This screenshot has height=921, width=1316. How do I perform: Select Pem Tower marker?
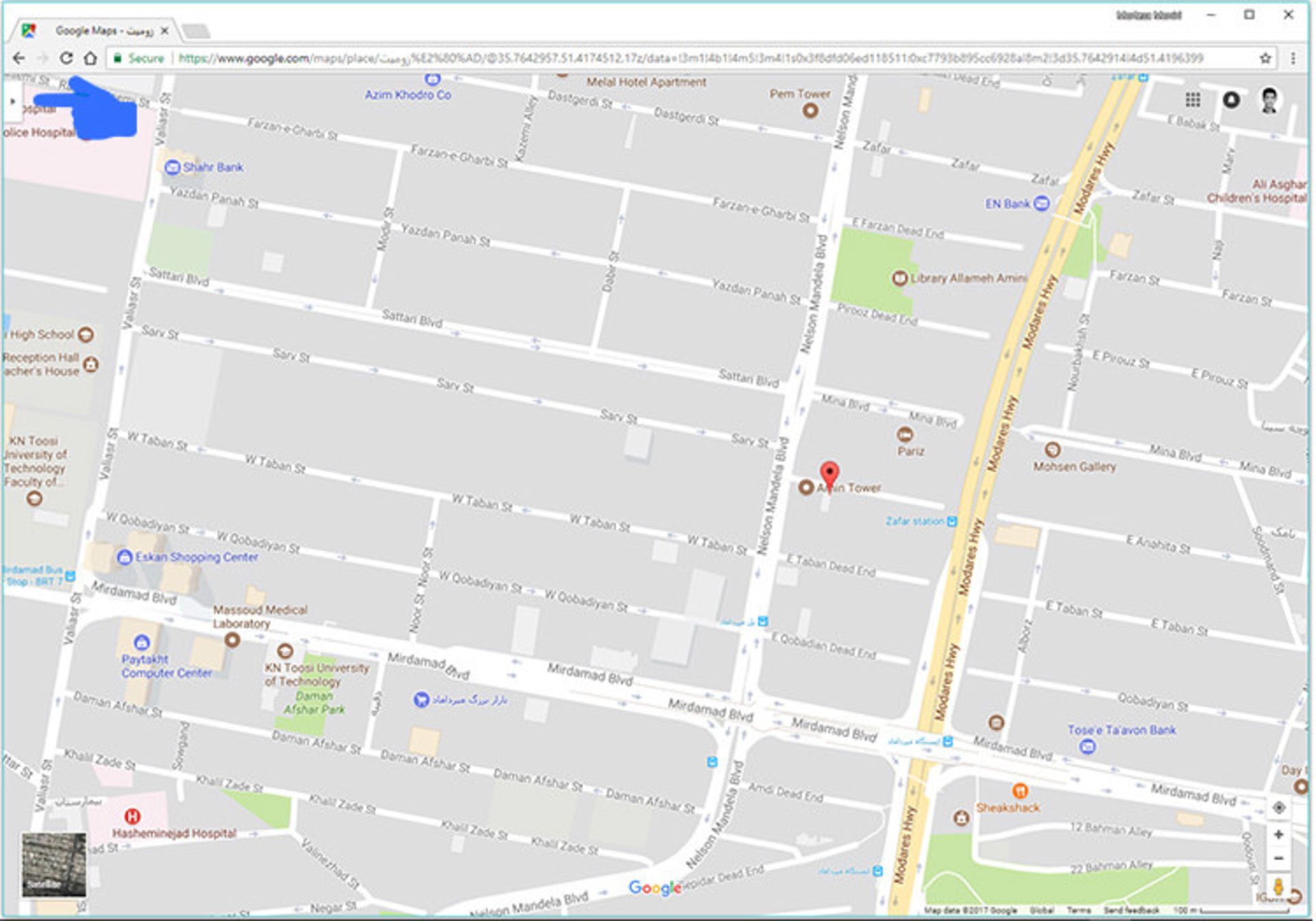click(810, 110)
